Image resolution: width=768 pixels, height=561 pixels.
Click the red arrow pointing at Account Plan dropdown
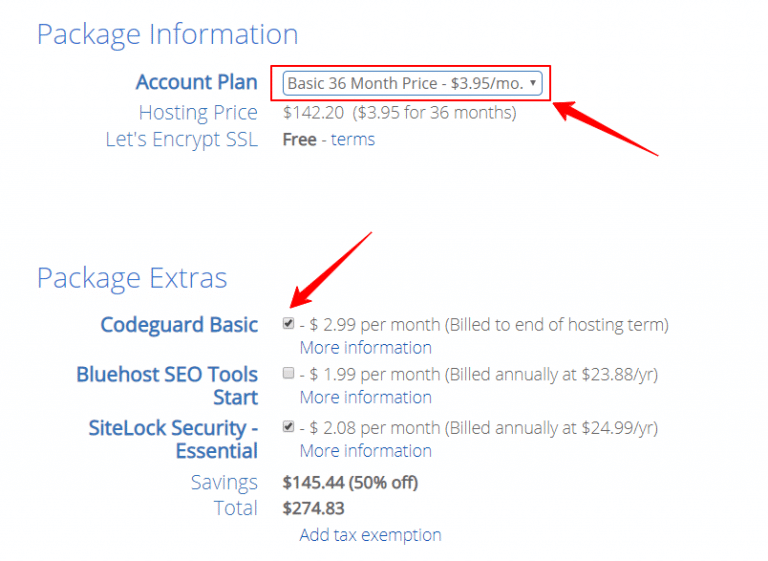point(604,126)
